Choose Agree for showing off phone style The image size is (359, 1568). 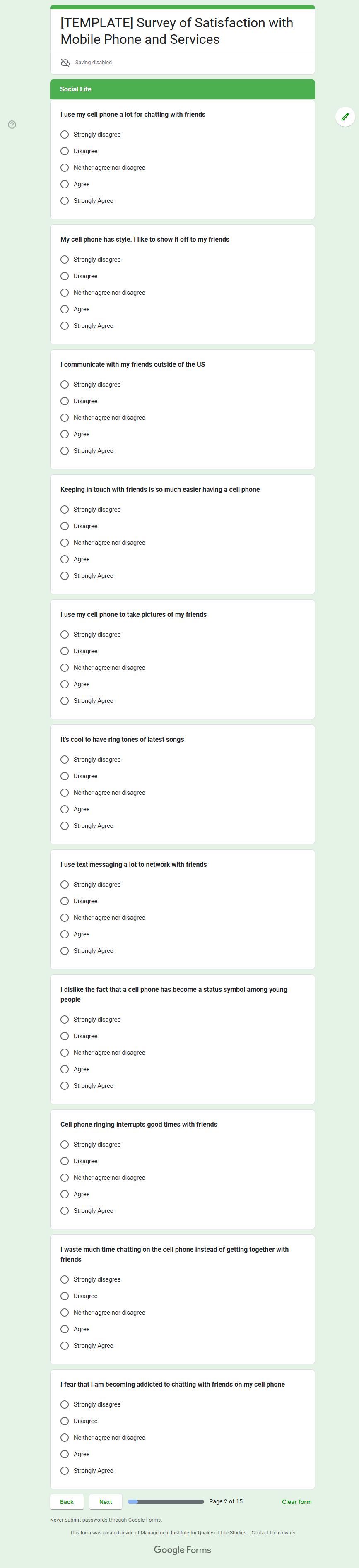[x=65, y=309]
